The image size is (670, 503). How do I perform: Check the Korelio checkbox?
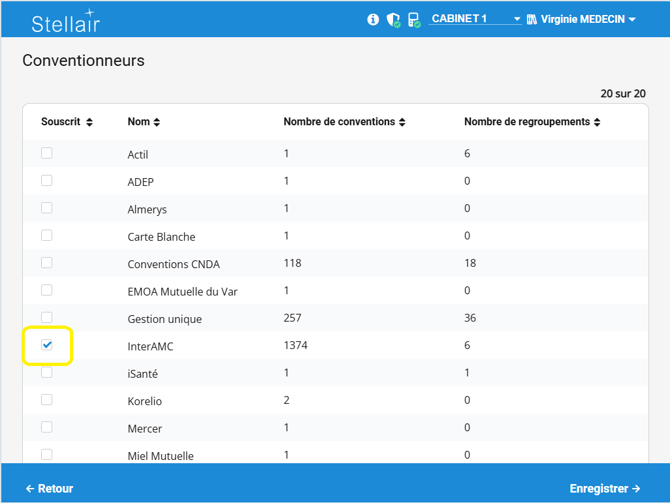47,400
